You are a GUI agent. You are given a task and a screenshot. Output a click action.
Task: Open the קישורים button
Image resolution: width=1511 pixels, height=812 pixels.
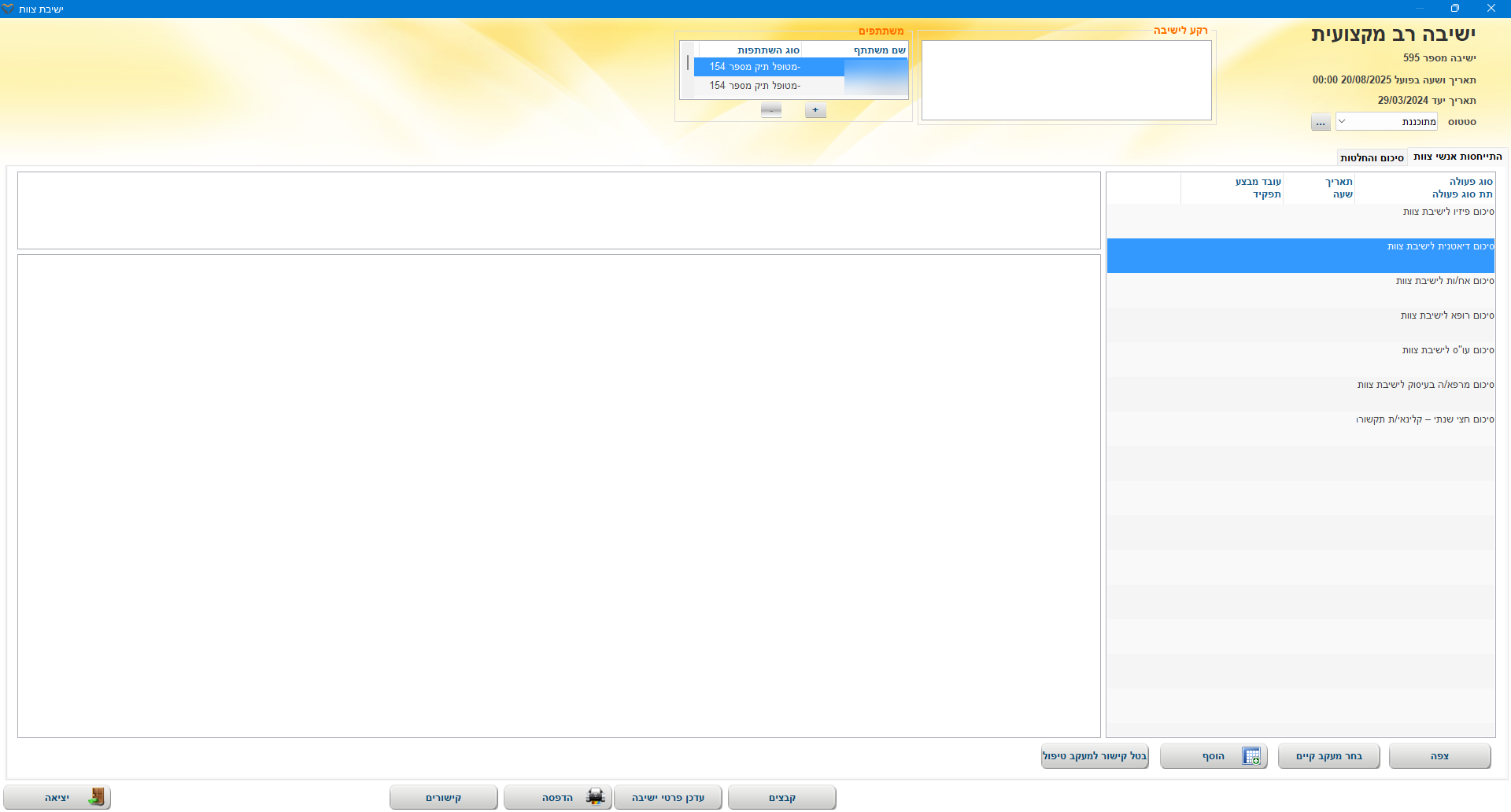(x=443, y=798)
